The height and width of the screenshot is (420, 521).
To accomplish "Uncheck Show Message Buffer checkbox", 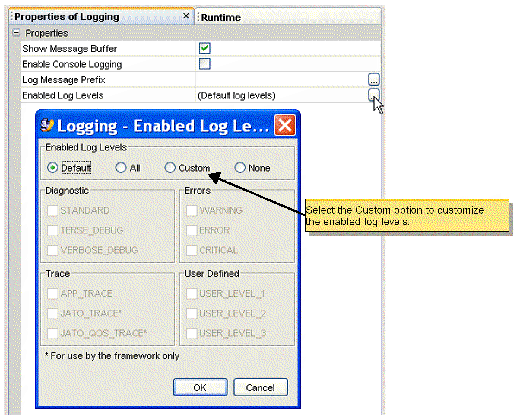I will pyautogui.click(x=204, y=48).
